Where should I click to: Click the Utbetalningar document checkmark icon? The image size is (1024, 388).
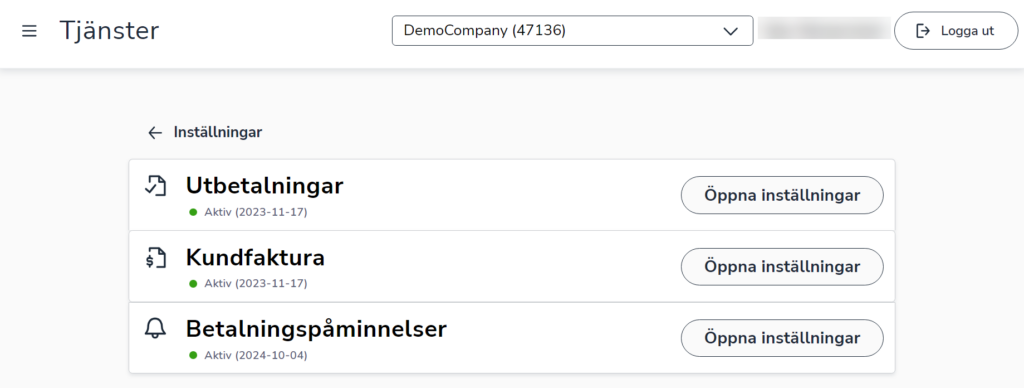[x=155, y=186]
